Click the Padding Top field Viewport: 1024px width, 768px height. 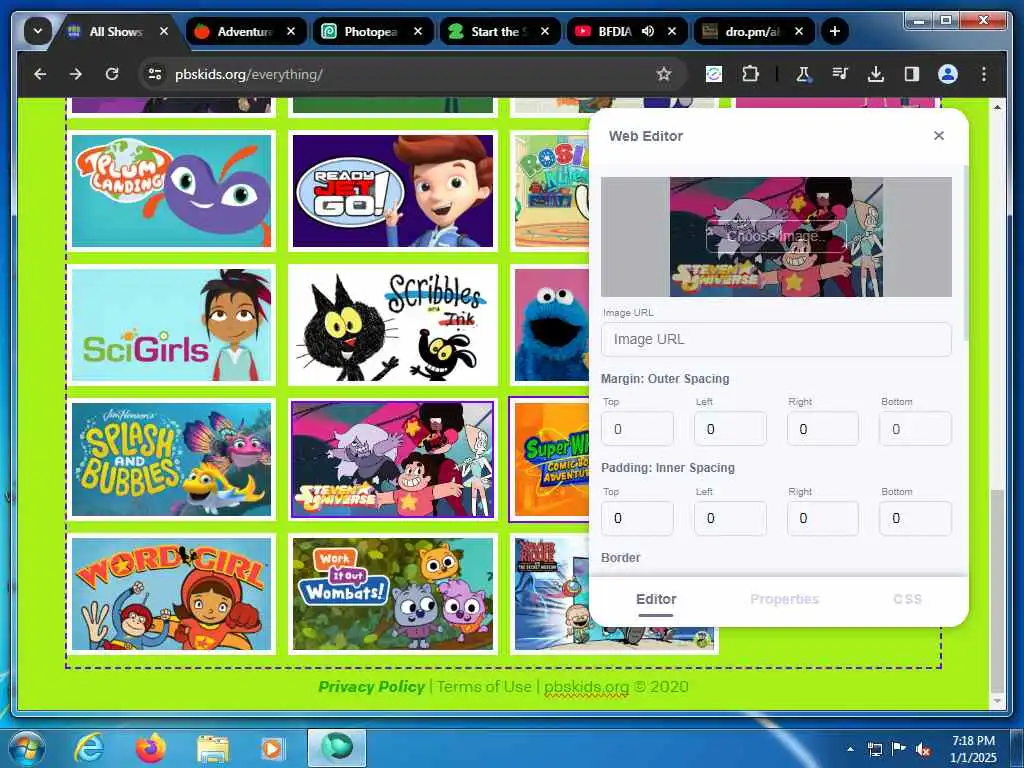pyautogui.click(x=637, y=518)
